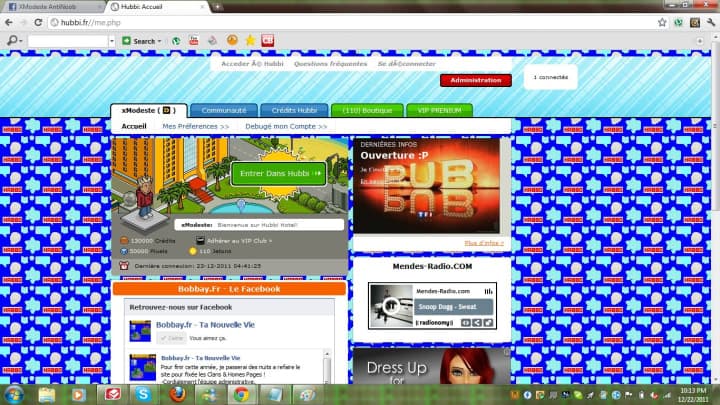Open the Chrome wrench settings menu

711,22
